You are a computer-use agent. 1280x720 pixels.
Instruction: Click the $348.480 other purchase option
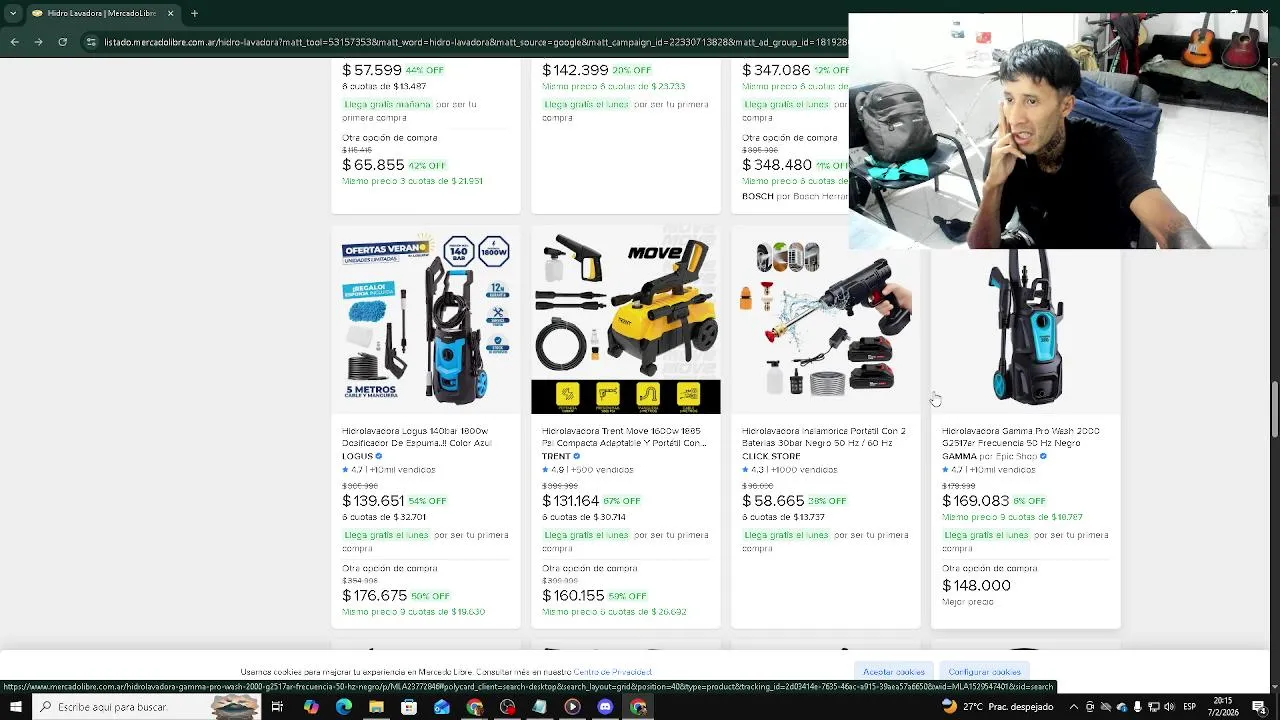(777, 165)
